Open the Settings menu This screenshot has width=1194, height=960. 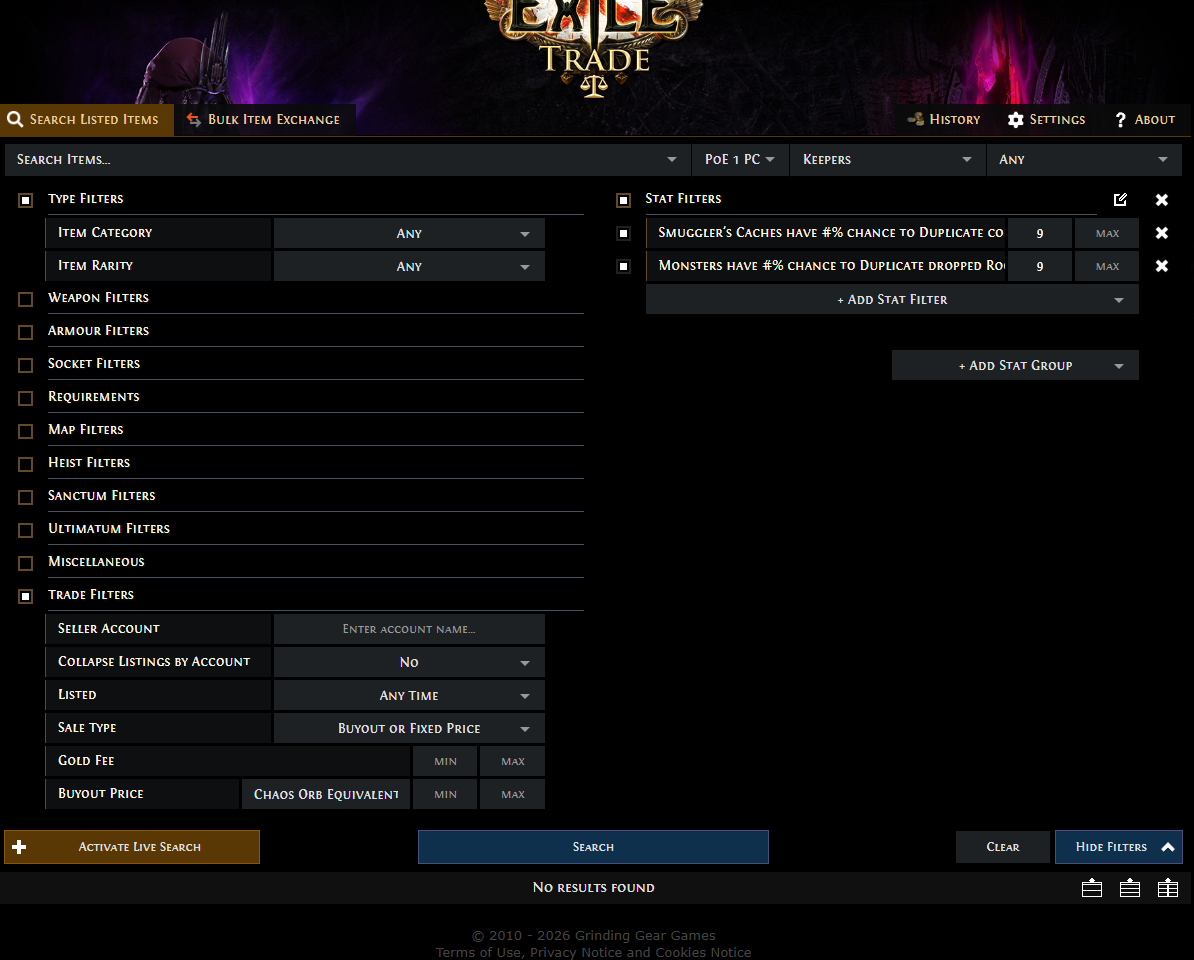(x=1046, y=120)
